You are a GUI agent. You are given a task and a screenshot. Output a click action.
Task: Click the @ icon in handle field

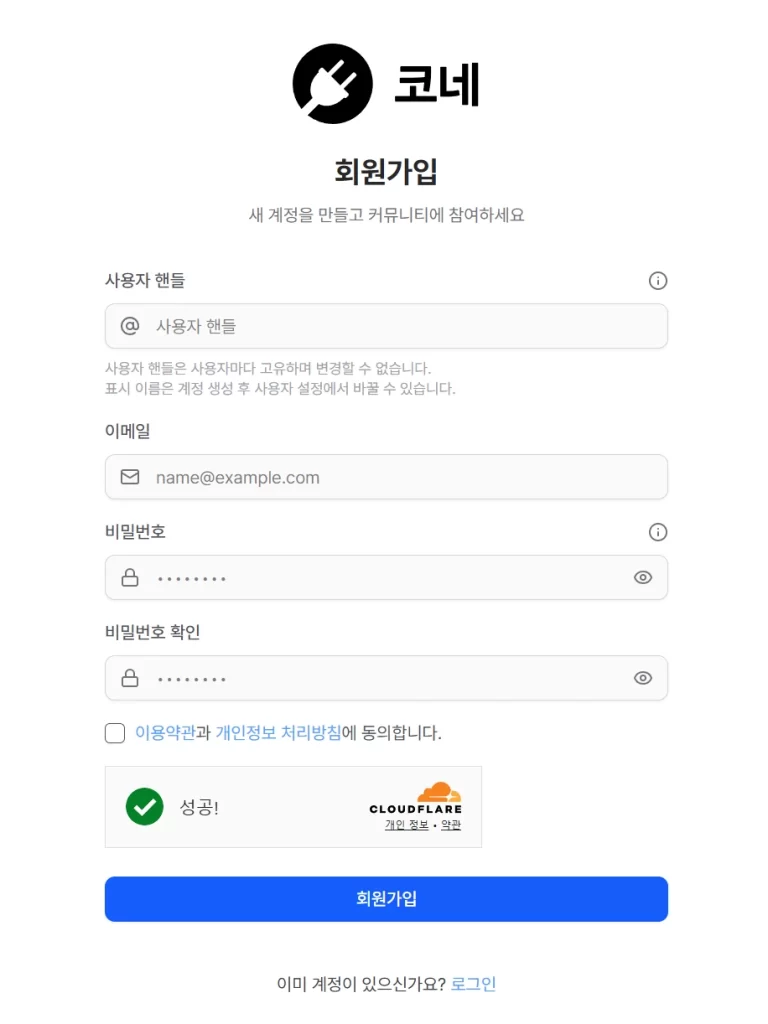(x=130, y=325)
